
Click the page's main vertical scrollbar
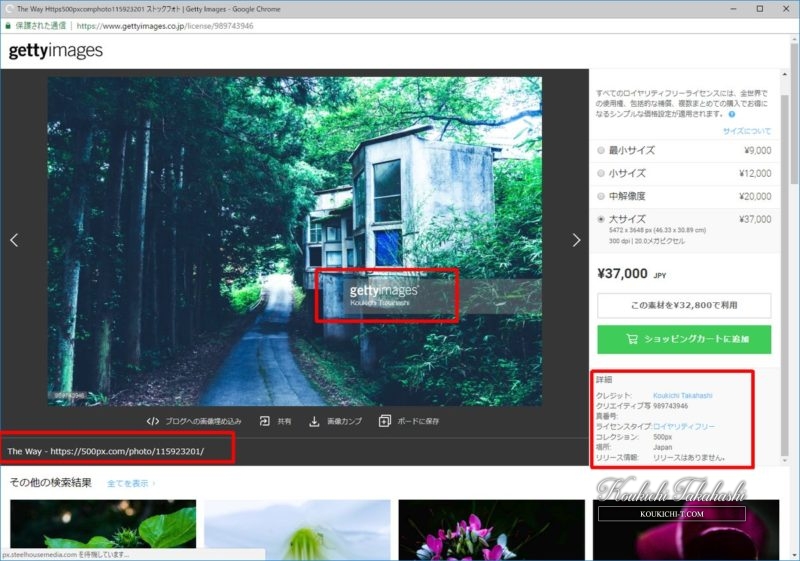click(795, 112)
